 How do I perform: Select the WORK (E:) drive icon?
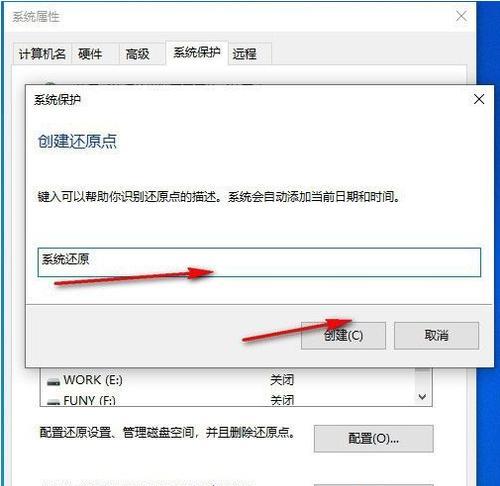(x=53, y=382)
